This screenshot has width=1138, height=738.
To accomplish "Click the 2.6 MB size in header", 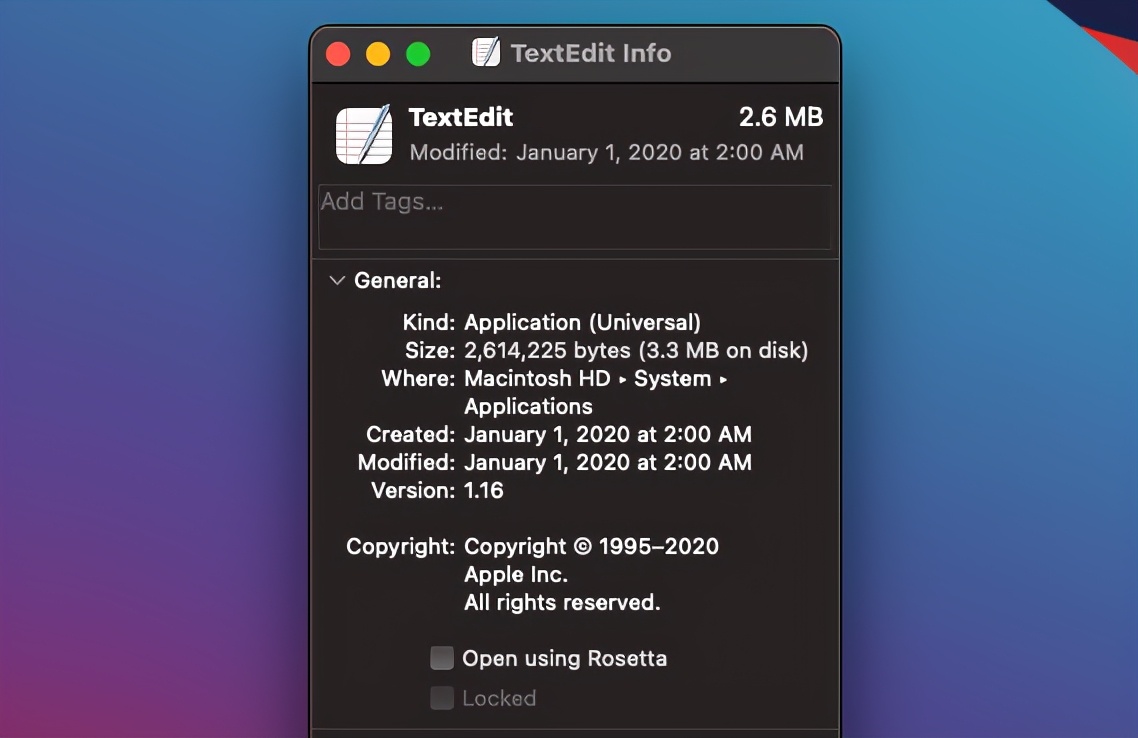I will pyautogui.click(x=780, y=117).
